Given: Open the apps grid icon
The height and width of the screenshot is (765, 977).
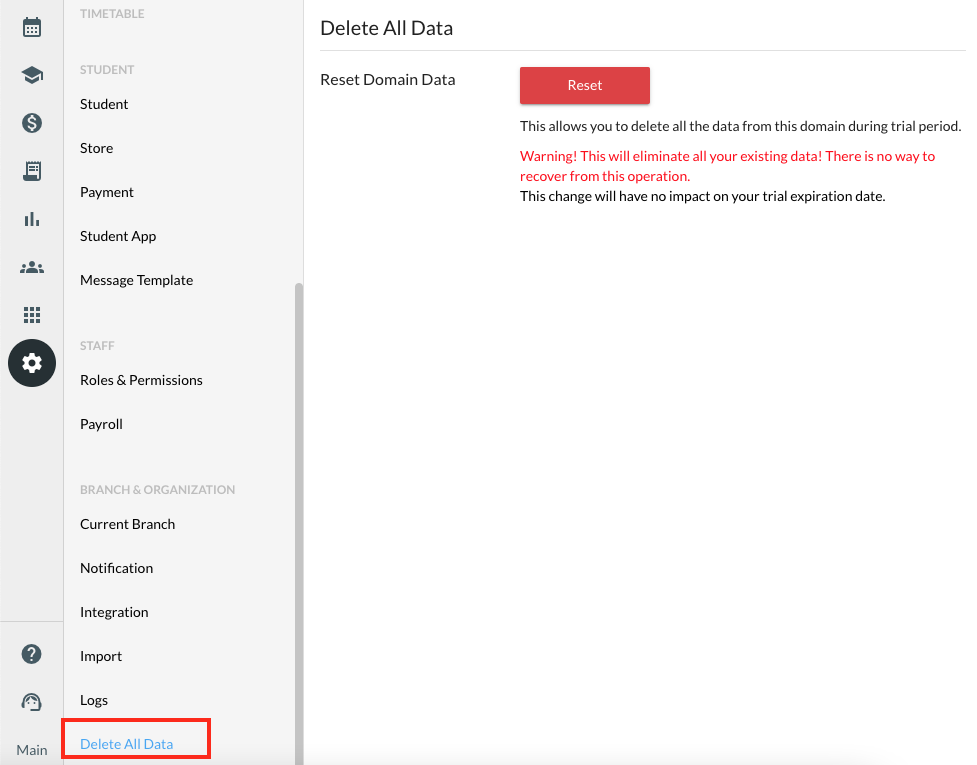Looking at the screenshot, I should pos(32,315).
